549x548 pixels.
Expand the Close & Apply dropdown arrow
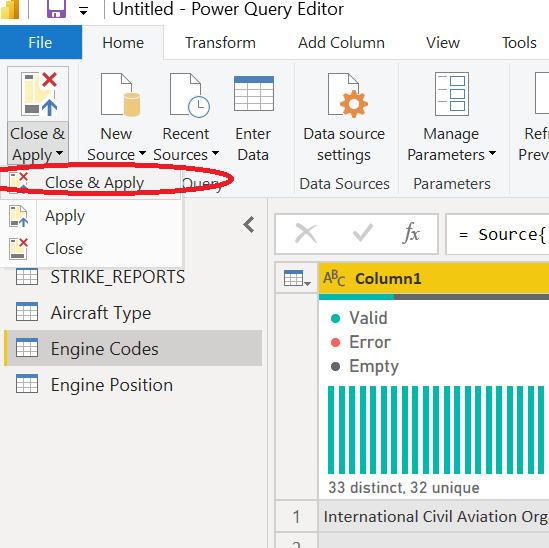click(60, 153)
